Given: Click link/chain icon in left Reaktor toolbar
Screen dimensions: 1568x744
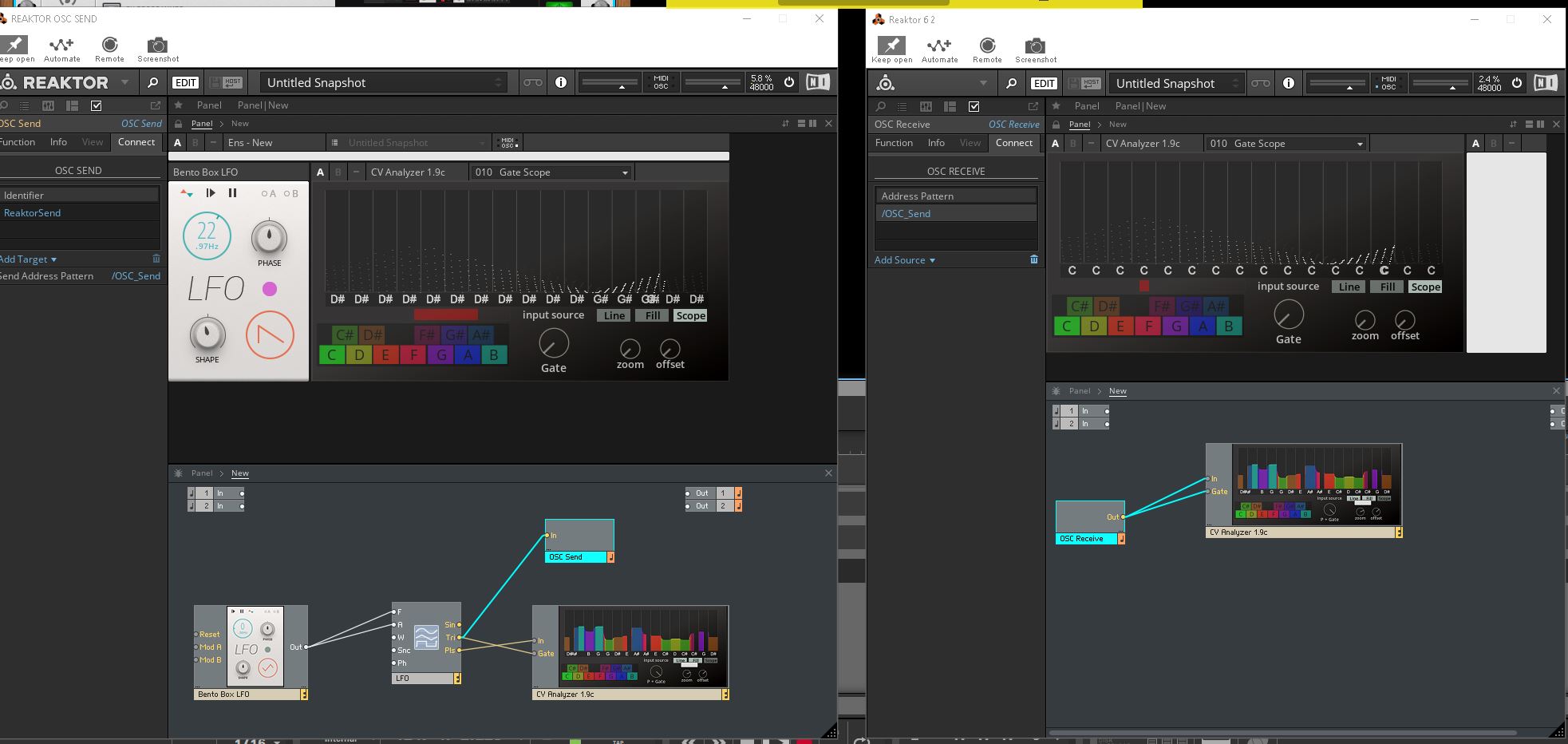Looking at the screenshot, I should [x=533, y=82].
